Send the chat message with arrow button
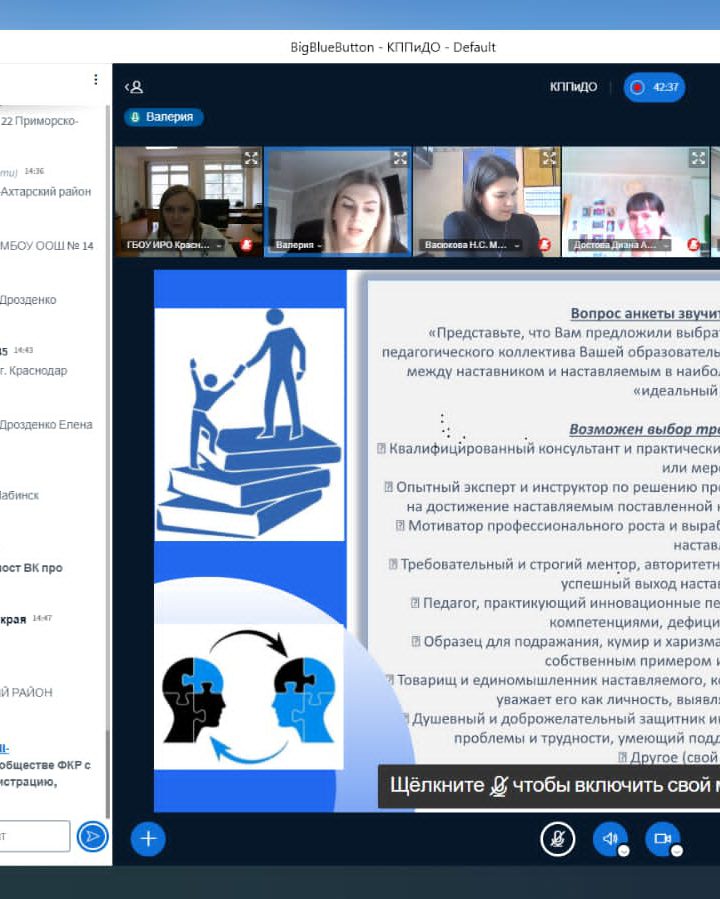The image size is (720, 899). [92, 836]
